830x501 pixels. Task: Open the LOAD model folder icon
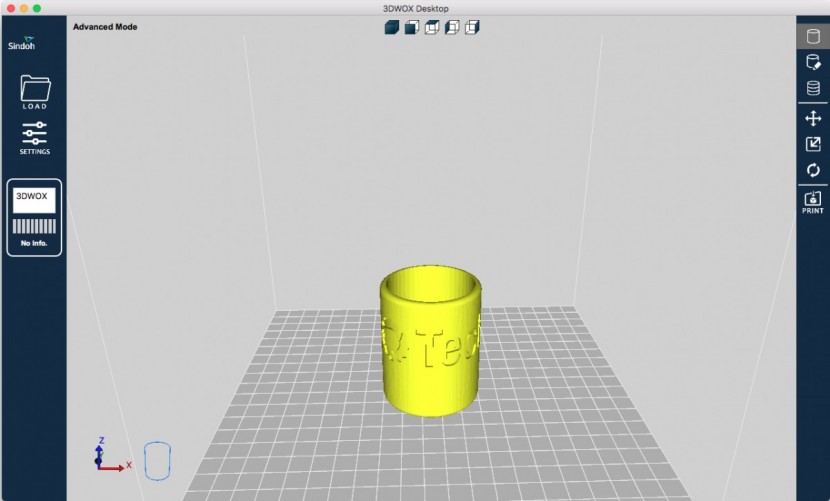tap(35, 92)
